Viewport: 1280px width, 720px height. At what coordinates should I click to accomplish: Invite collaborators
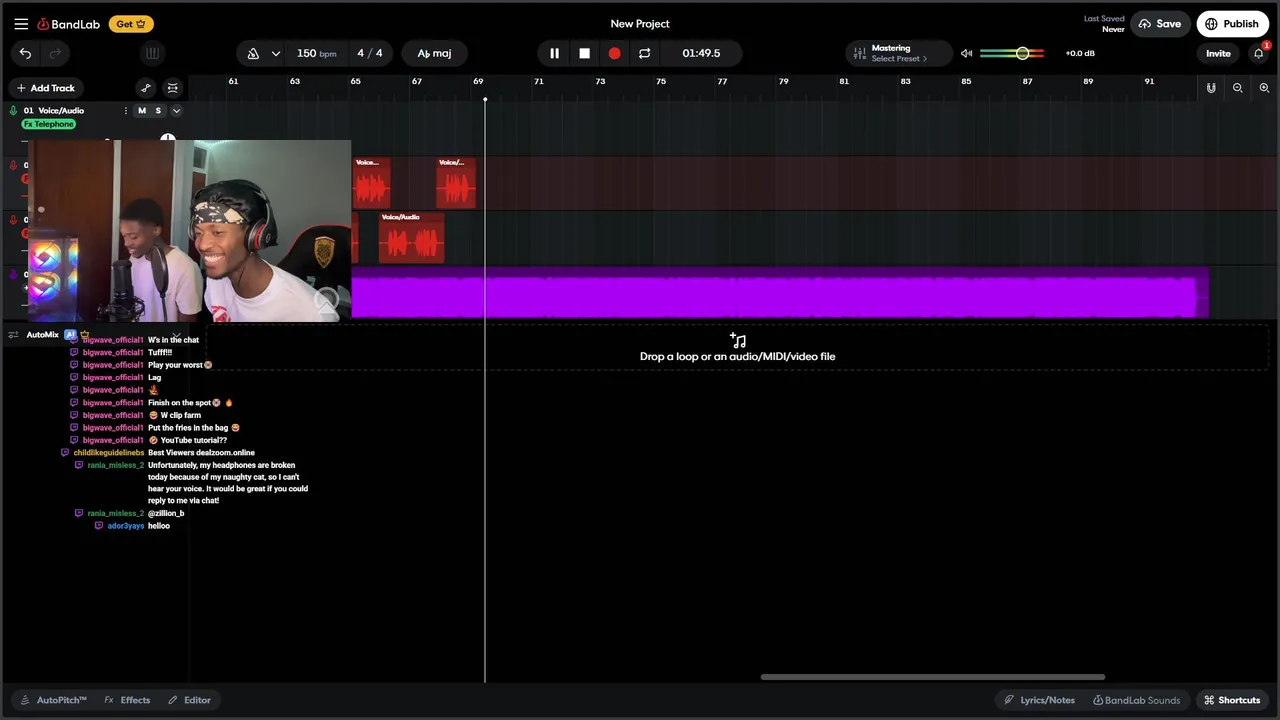click(1218, 53)
